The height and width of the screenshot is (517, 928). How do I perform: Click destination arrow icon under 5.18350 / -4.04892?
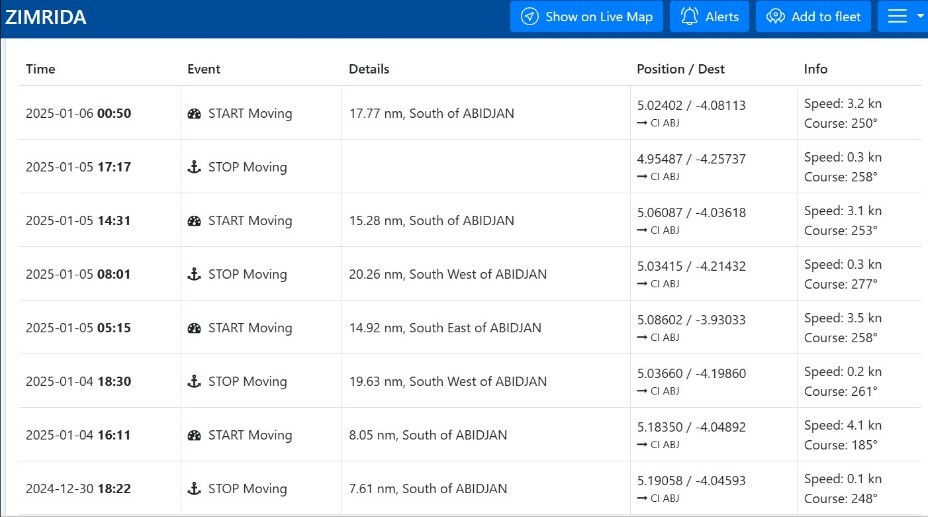point(642,444)
